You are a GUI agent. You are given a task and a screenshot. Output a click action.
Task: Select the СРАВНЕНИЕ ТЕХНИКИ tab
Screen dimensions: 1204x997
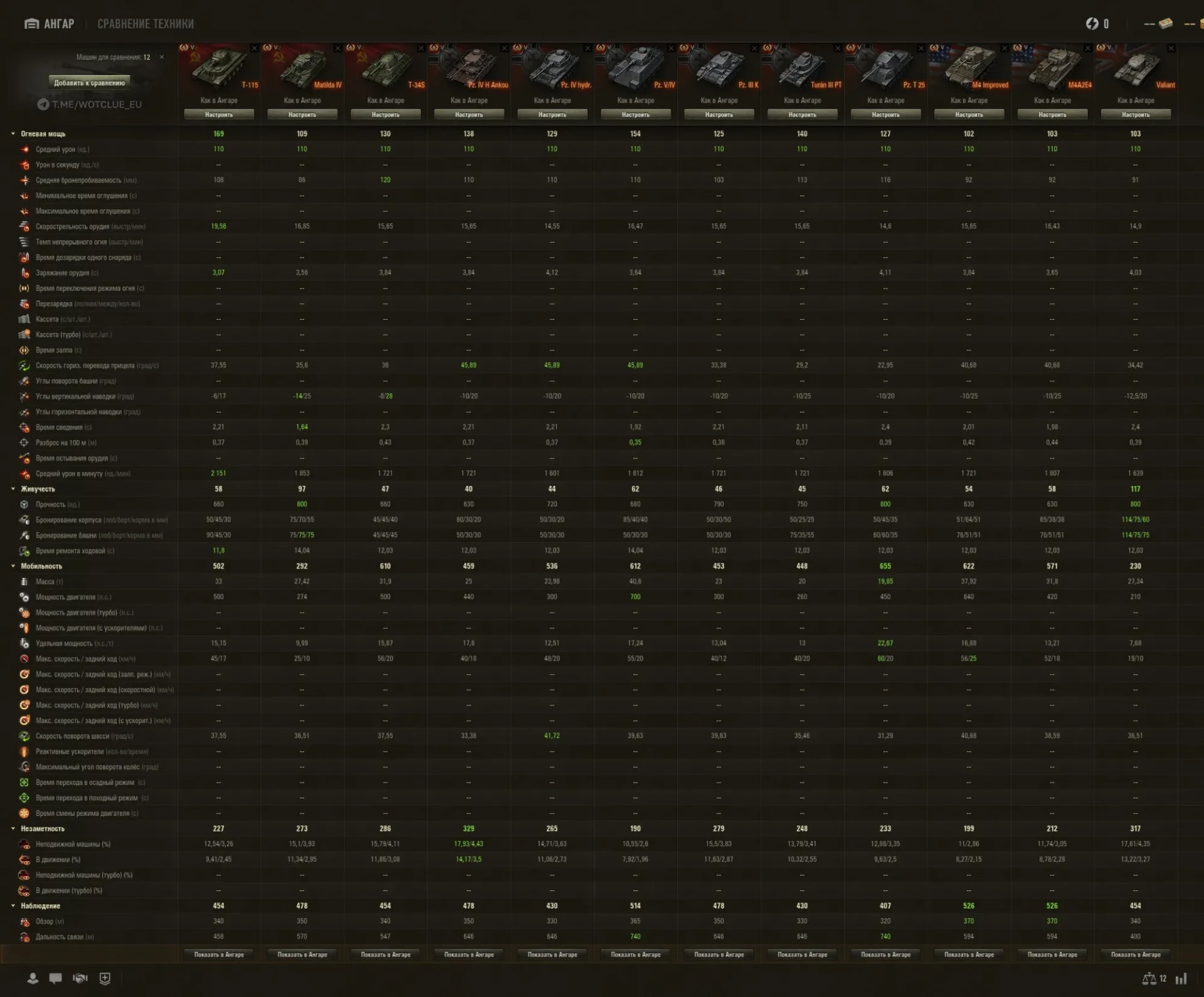coord(145,24)
